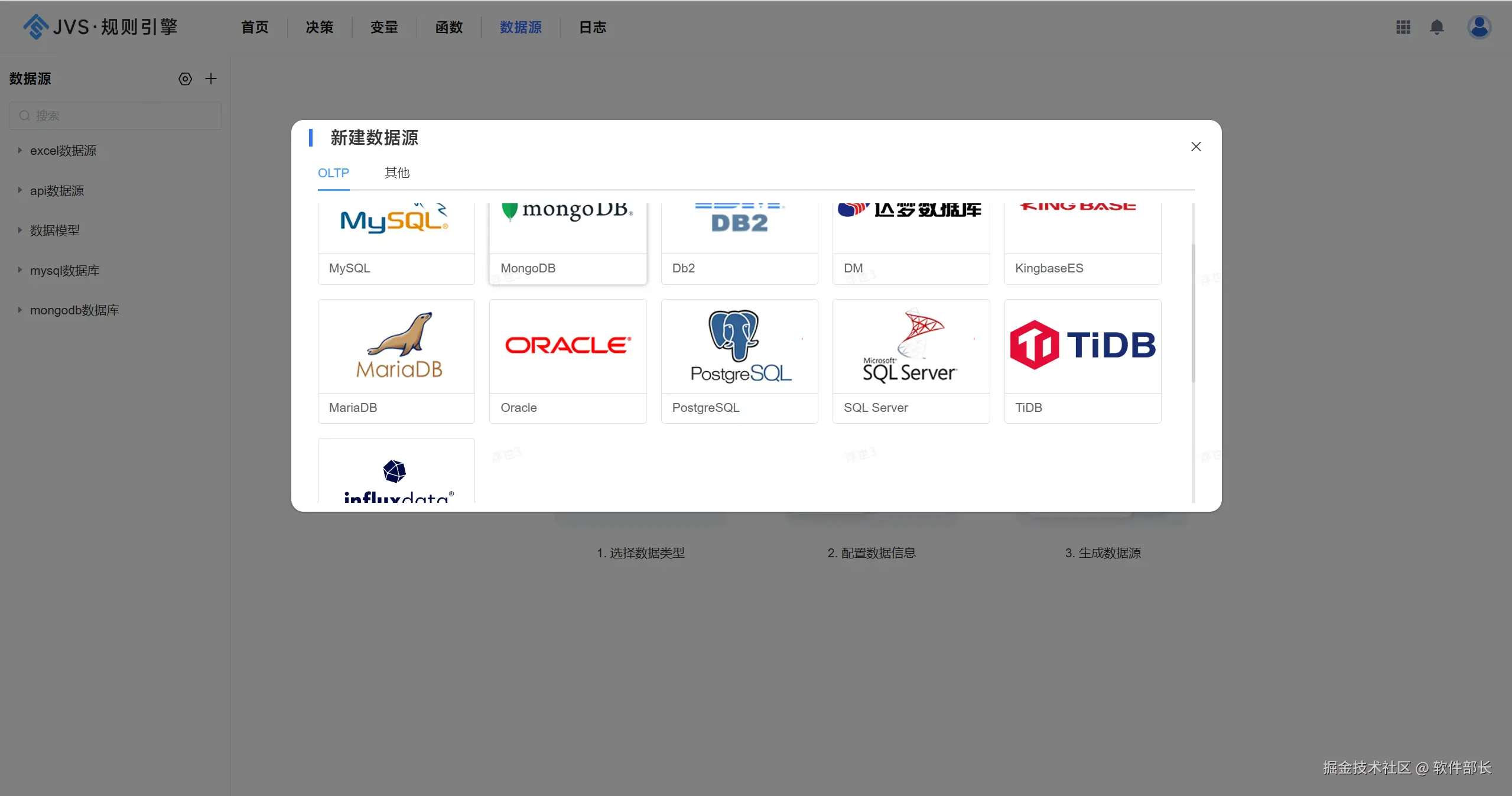The width and height of the screenshot is (1512, 796).
Task: Pick the PostgreSQL elephant icon
Action: point(734,334)
